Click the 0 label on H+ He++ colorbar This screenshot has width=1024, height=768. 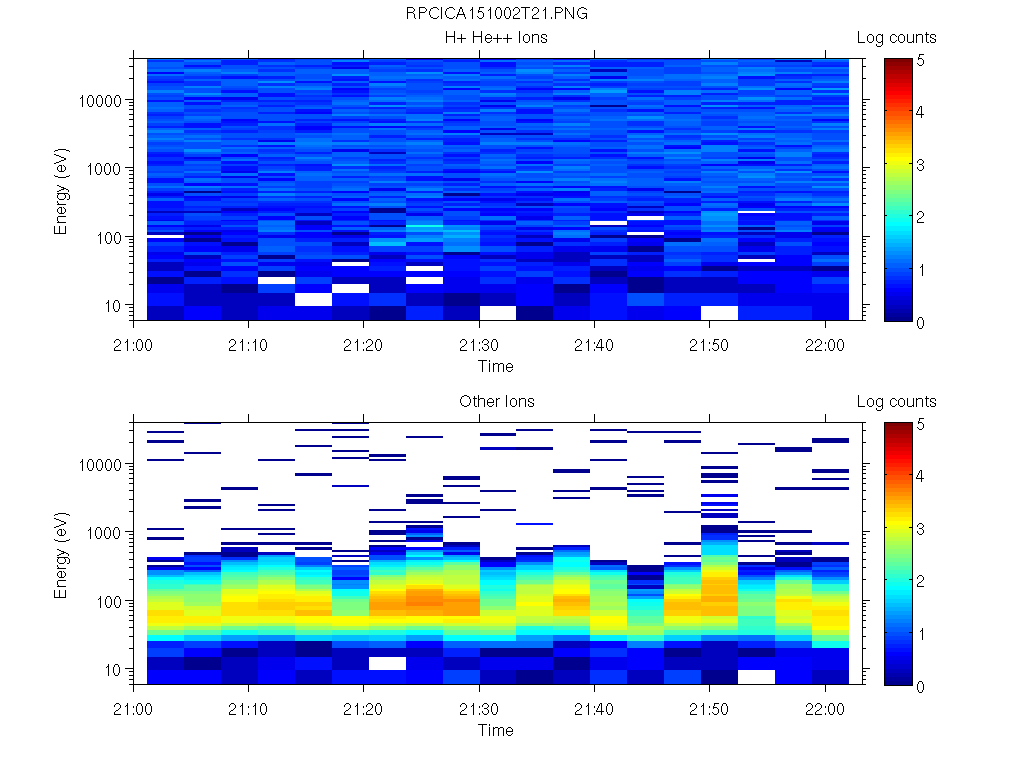[x=921, y=323]
